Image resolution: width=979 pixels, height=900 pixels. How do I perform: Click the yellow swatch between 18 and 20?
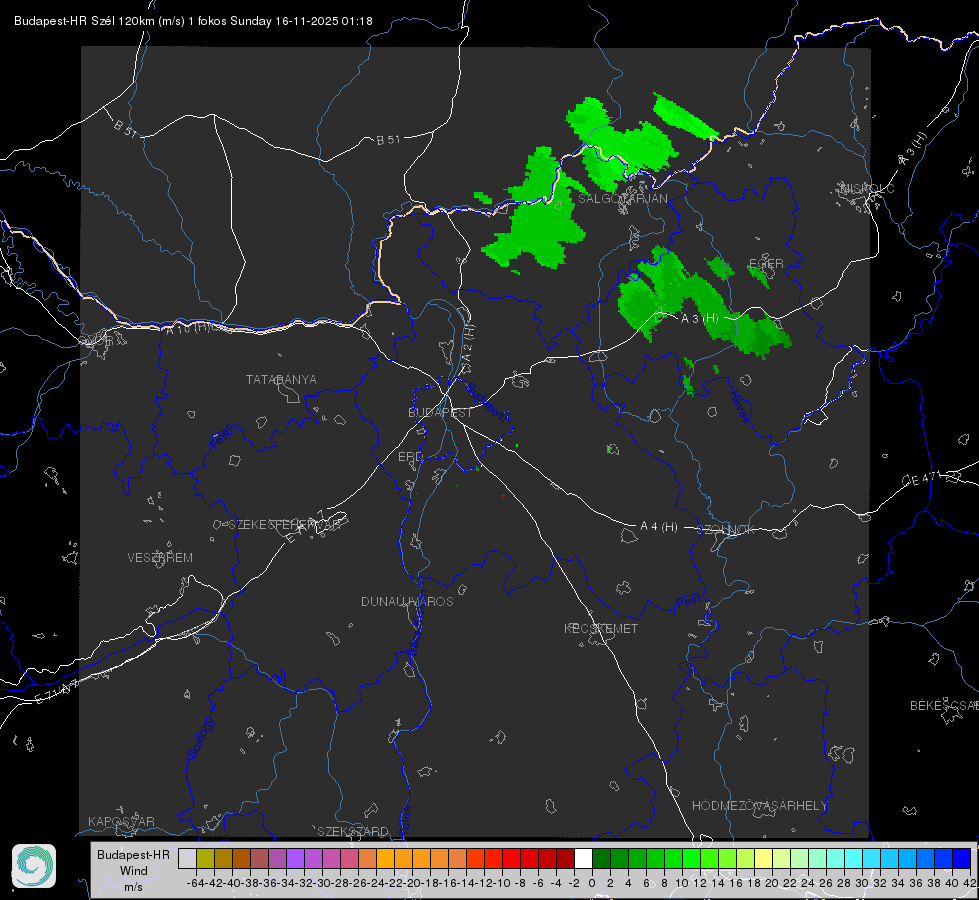pos(764,858)
